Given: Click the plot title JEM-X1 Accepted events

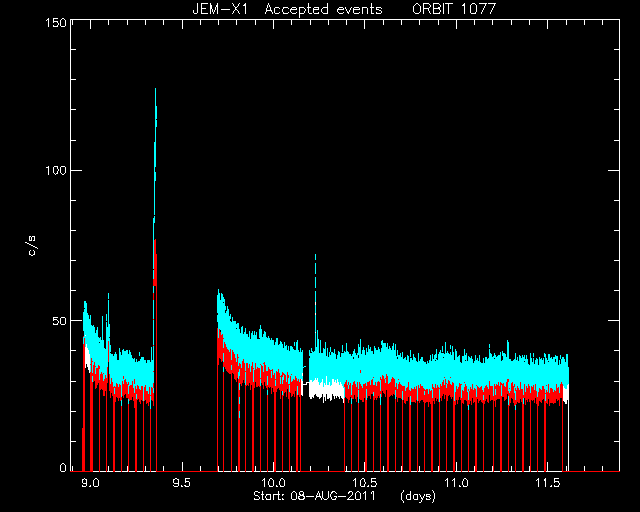Looking at the screenshot, I should tap(287, 9).
